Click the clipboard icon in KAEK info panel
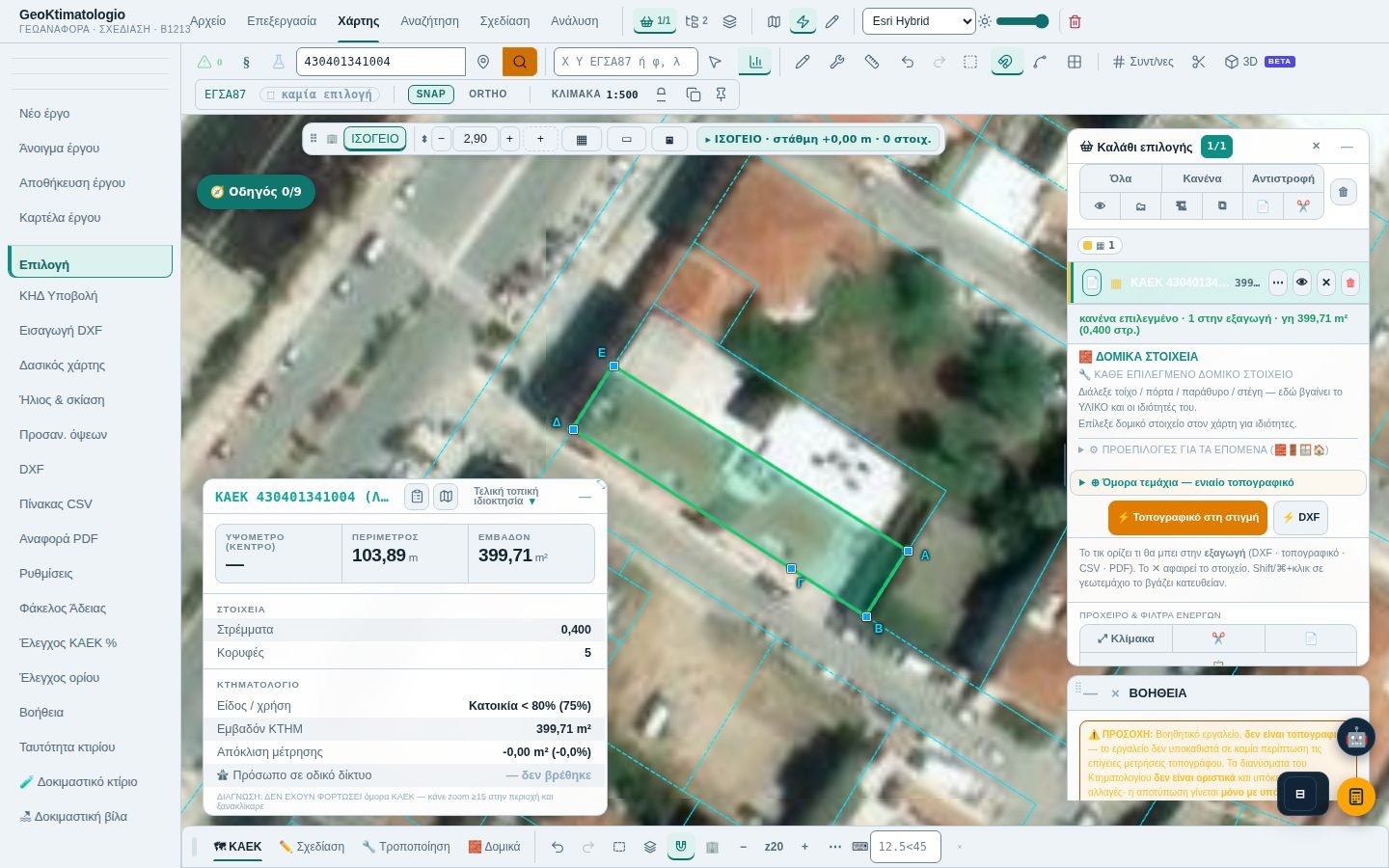This screenshot has width=1389, height=868. click(x=417, y=497)
